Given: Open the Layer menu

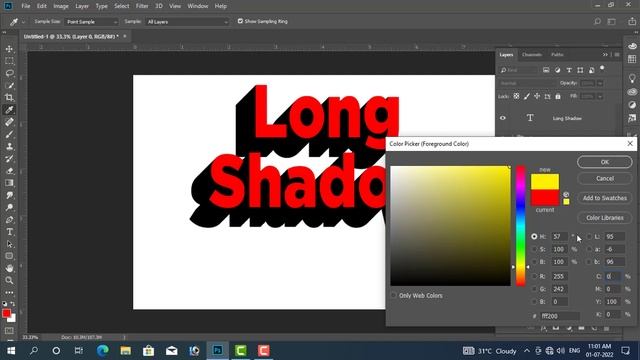Looking at the screenshot, I should 82,6.
